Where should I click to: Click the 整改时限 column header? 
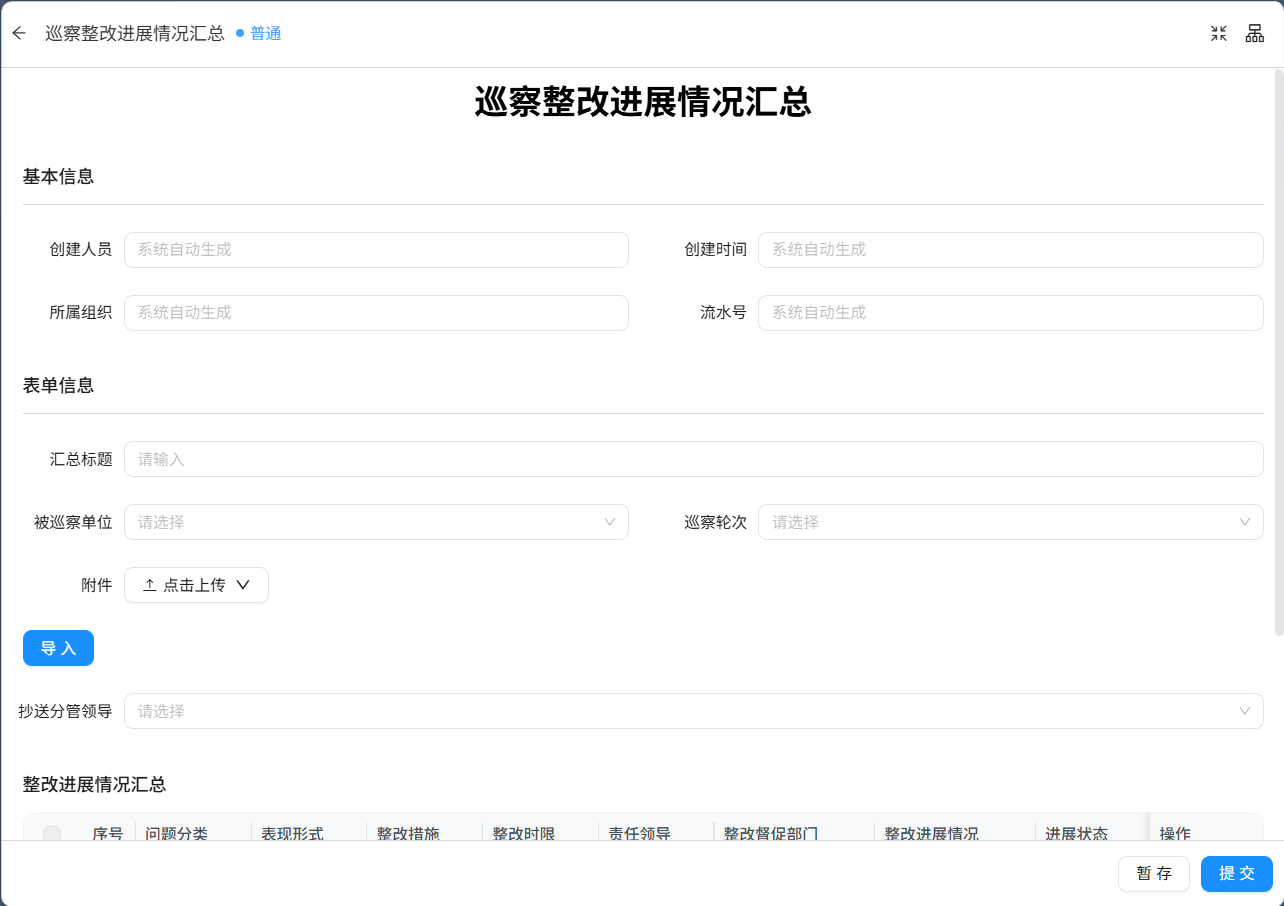pos(524,833)
